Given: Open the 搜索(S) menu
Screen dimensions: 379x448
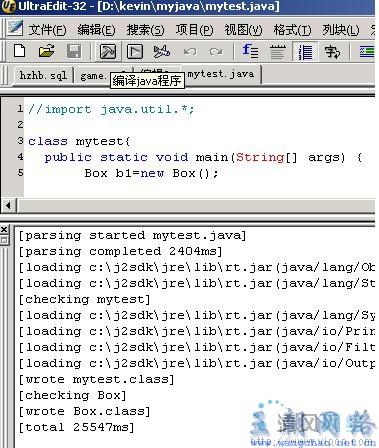Looking at the screenshot, I should pos(145,30).
